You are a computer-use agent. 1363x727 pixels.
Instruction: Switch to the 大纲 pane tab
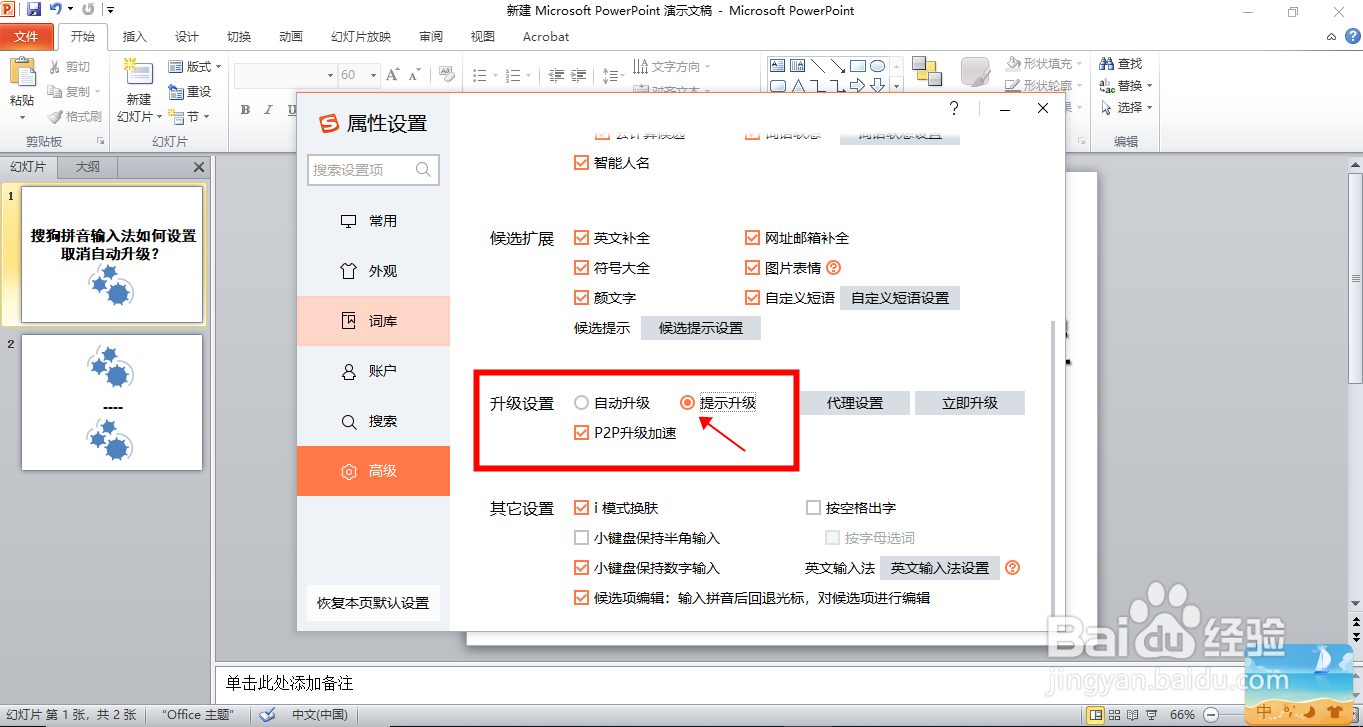point(88,167)
